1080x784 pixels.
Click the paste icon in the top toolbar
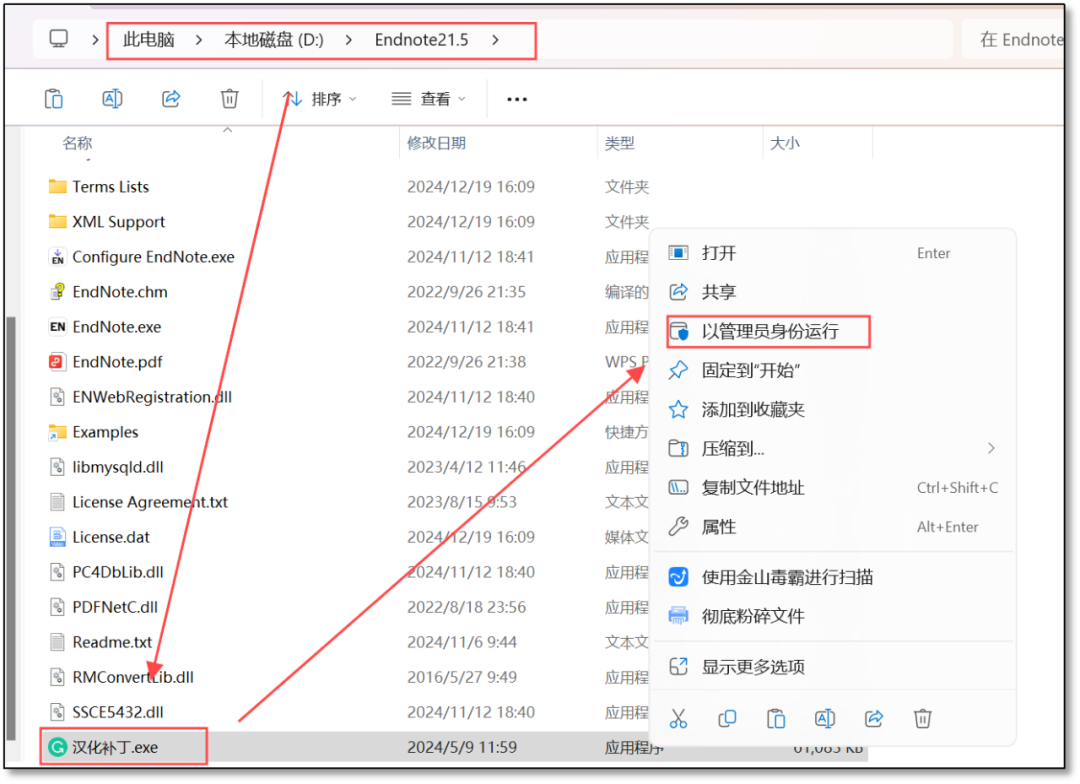pos(54,99)
